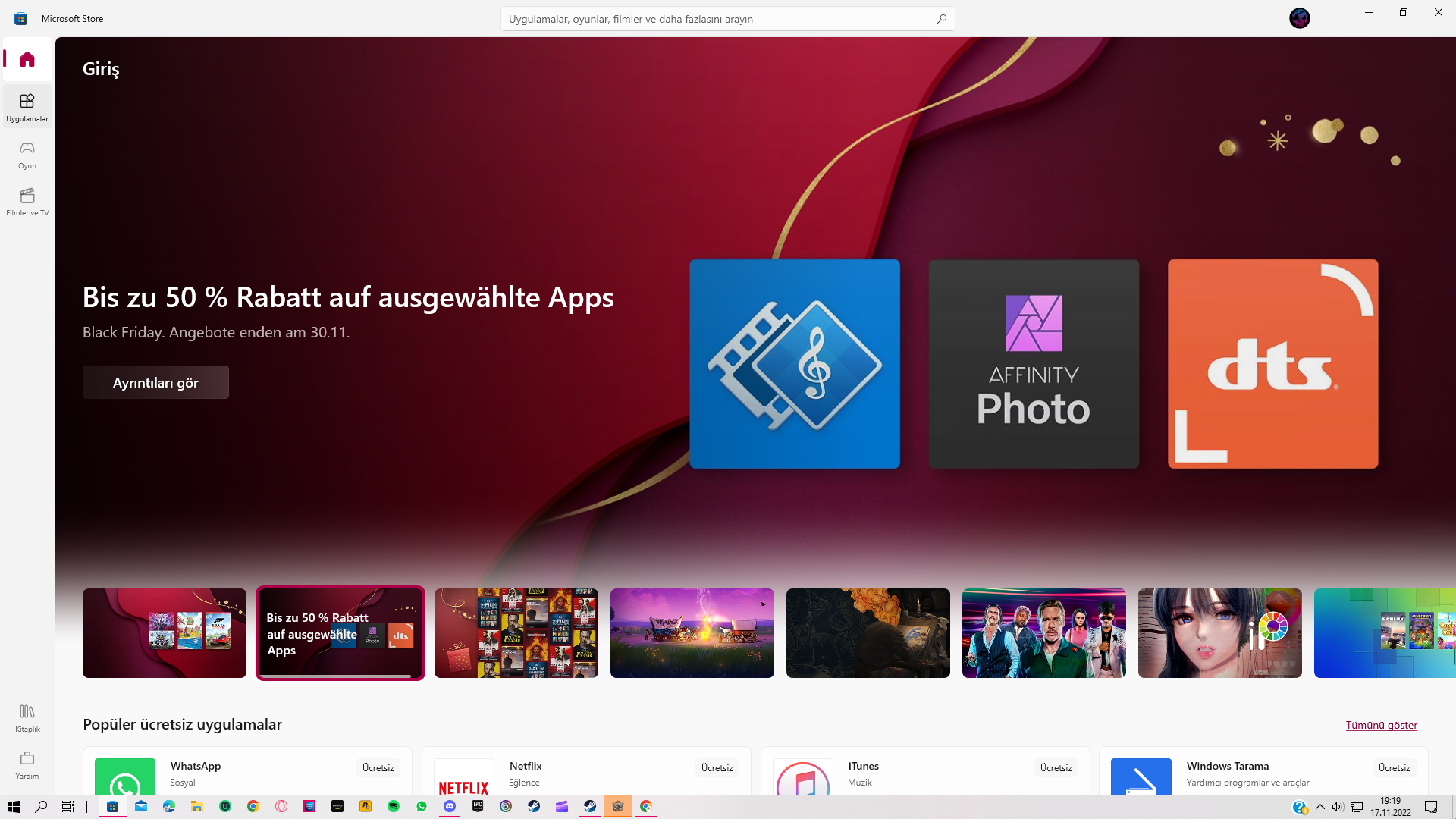This screenshot has height=819, width=1456.
Task: Open Filmler ve TV section
Action: [27, 201]
